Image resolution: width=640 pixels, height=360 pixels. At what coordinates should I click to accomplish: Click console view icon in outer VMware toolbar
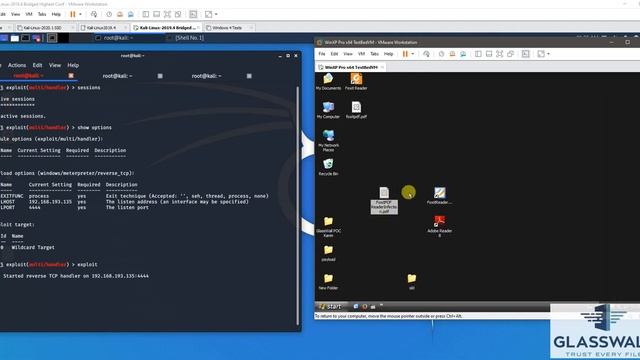pos(193,14)
